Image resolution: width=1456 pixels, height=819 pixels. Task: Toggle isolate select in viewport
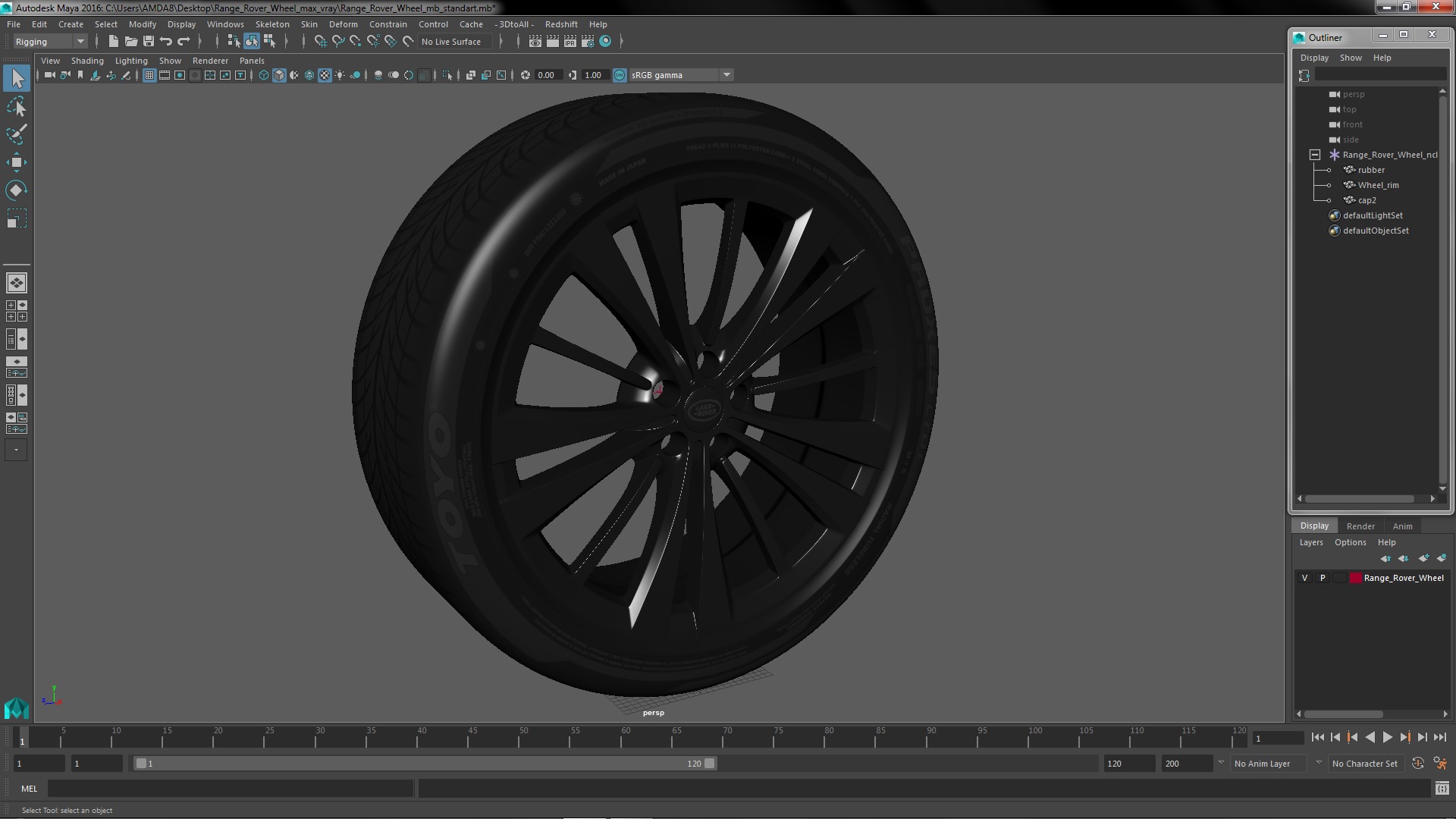click(x=447, y=75)
